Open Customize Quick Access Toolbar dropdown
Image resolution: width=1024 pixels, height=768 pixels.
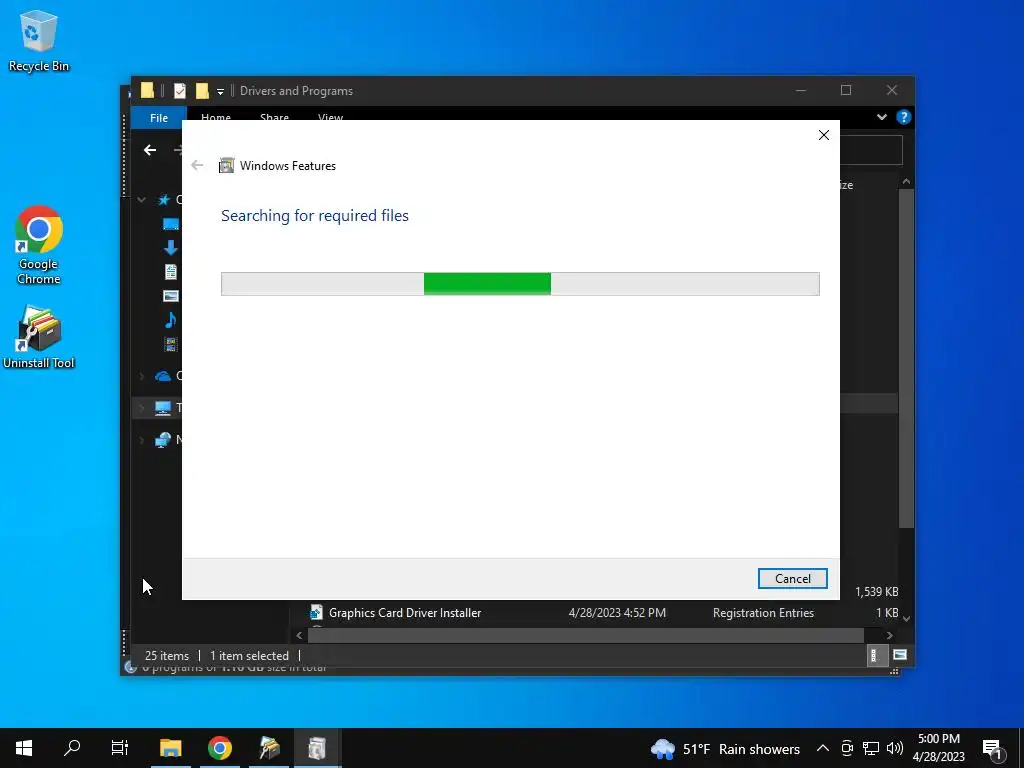[221, 91]
